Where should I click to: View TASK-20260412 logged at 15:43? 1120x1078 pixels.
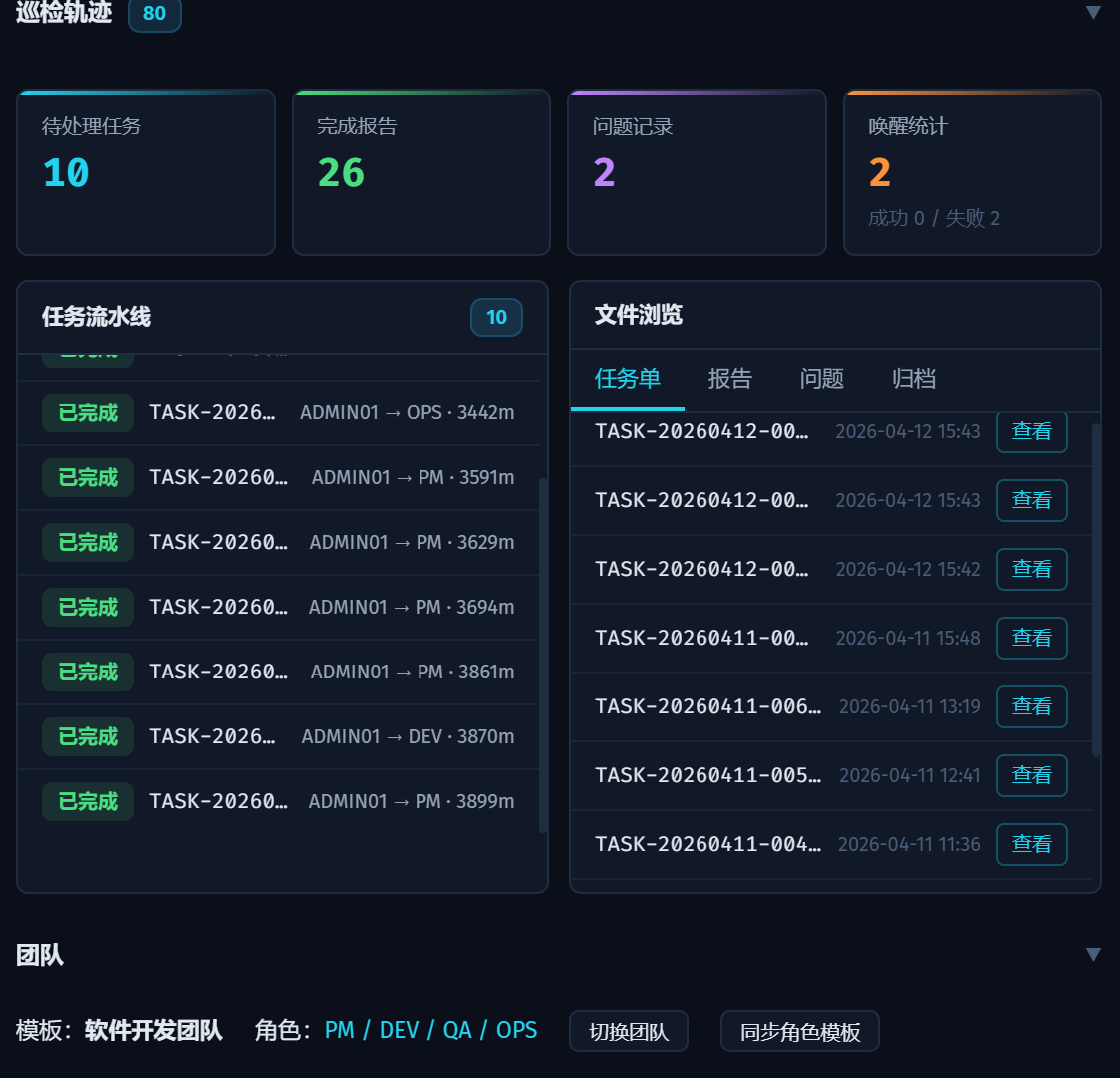[x=1031, y=431]
